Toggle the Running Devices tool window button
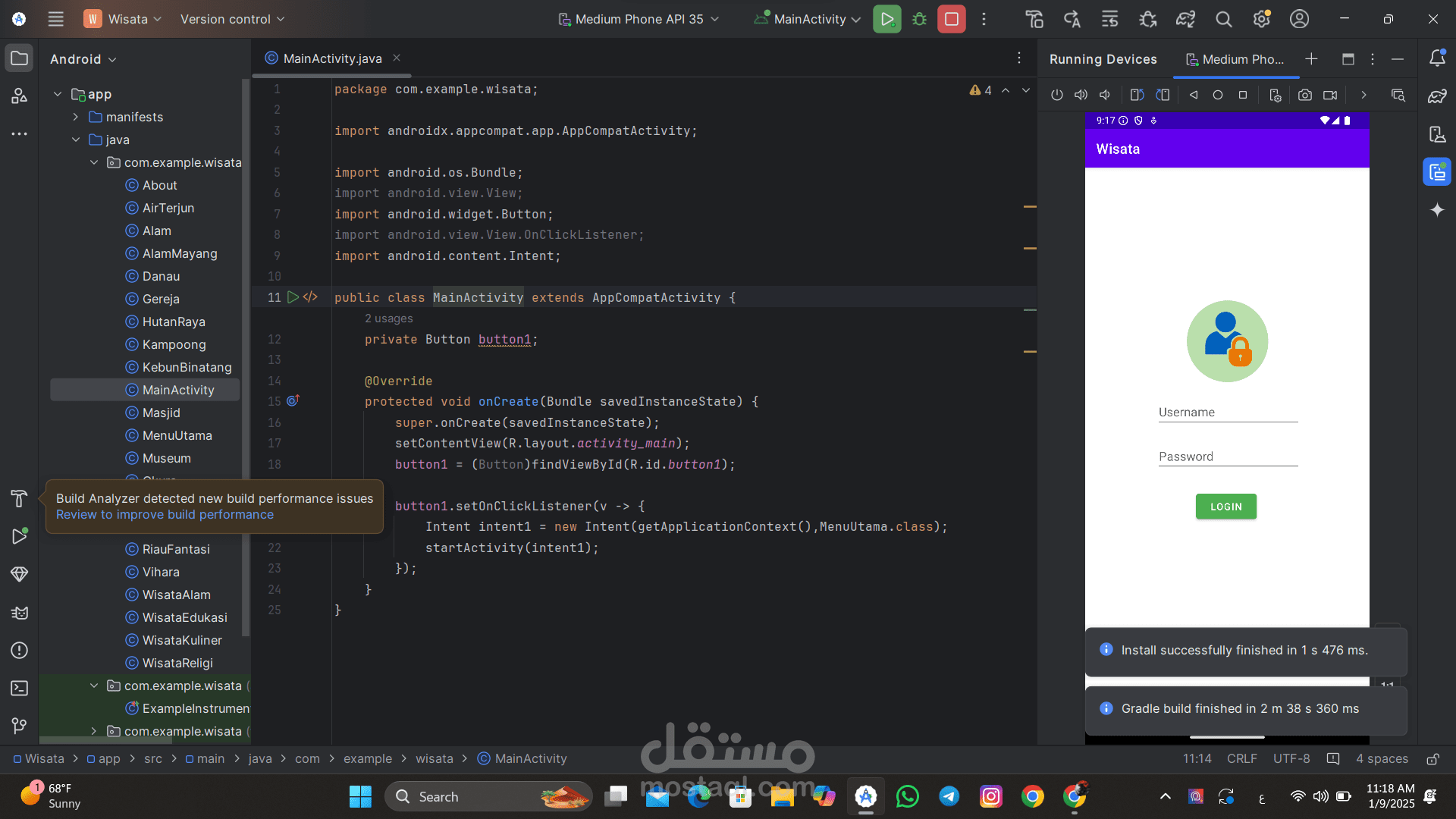 [1437, 172]
